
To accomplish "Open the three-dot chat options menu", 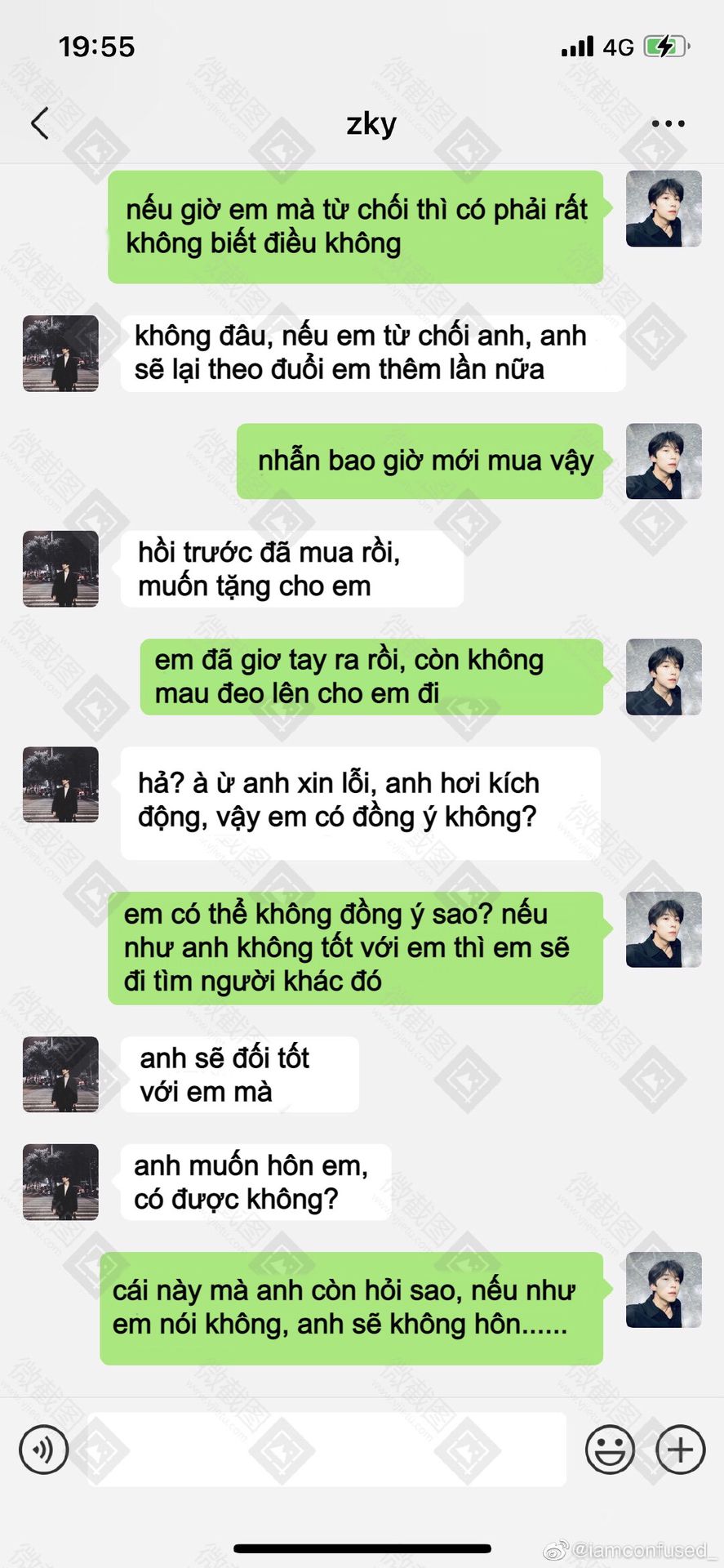I will (668, 123).
